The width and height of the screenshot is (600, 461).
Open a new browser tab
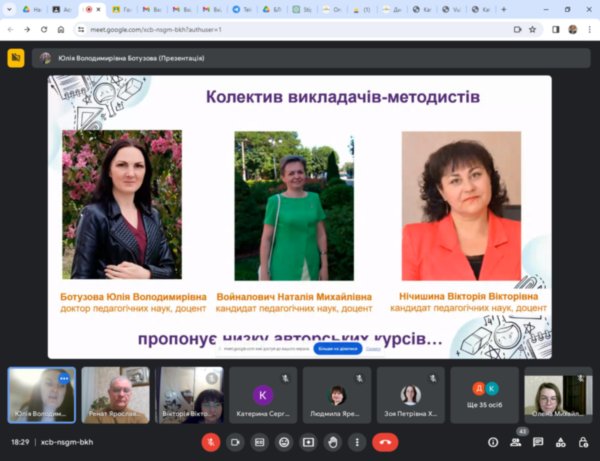tap(503, 9)
